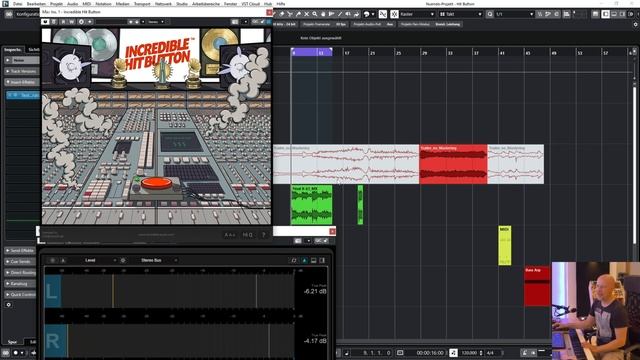The image size is (640, 360).
Task: Toggle snap to zero crossing
Action: [x=382, y=14]
